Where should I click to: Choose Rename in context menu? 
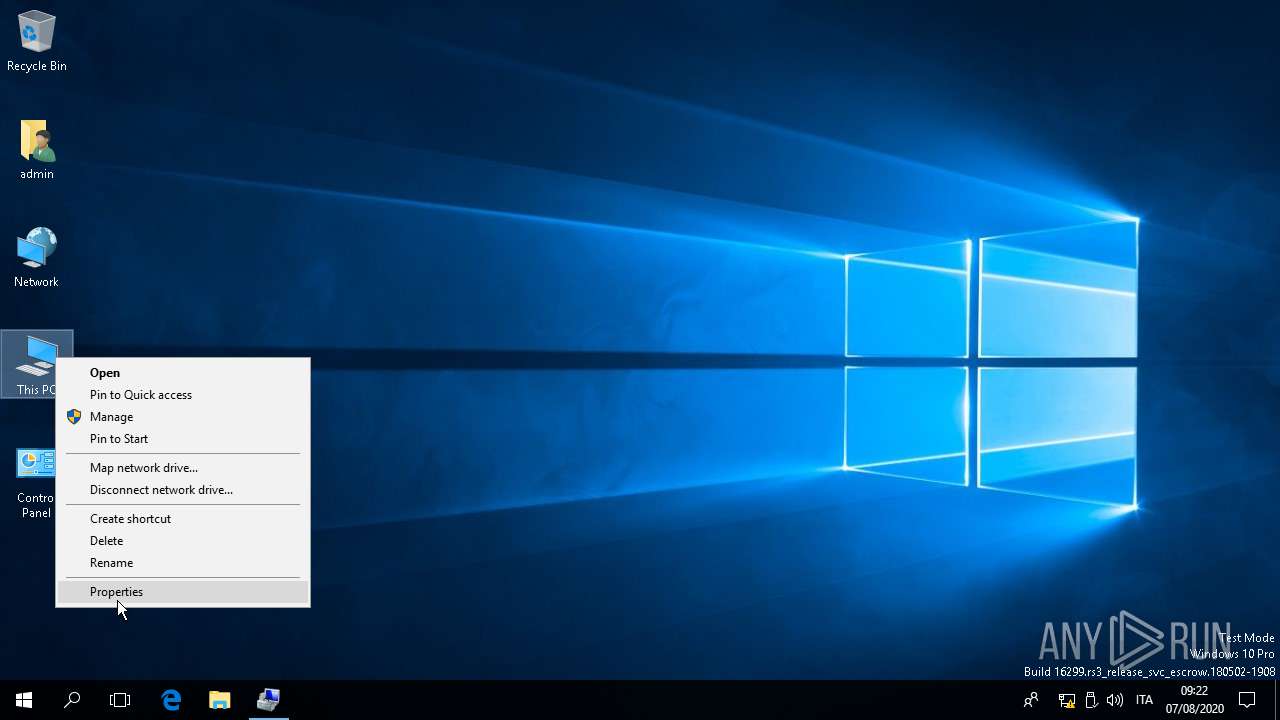tap(183, 563)
